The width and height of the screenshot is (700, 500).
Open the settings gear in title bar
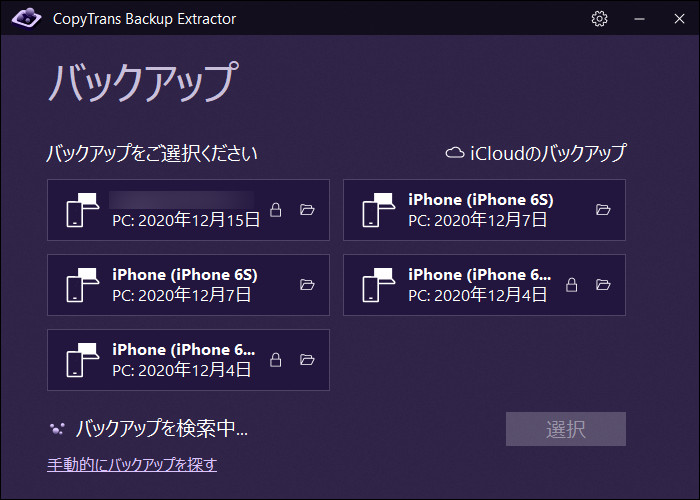[599, 19]
